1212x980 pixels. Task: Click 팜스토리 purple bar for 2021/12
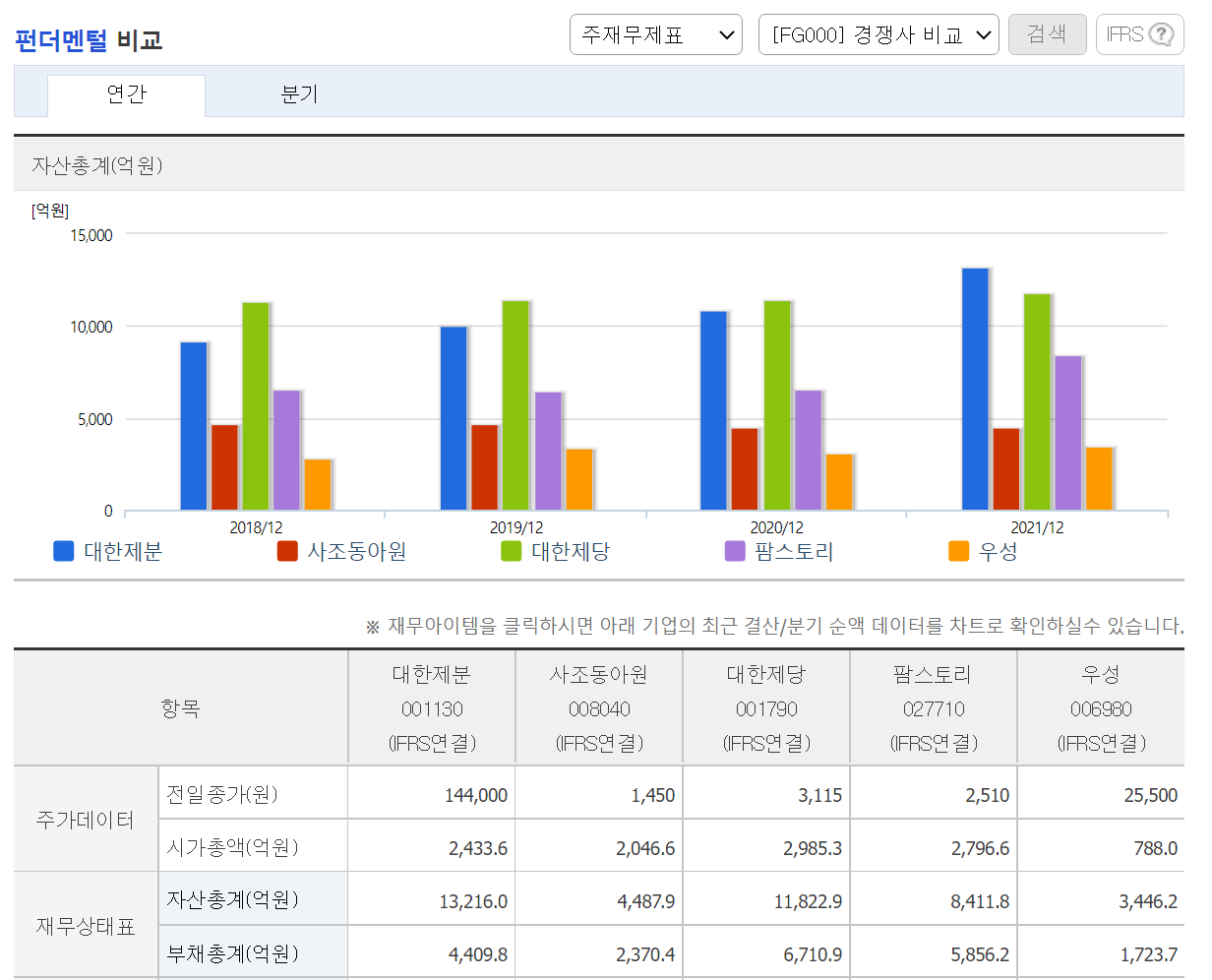coord(1068,434)
